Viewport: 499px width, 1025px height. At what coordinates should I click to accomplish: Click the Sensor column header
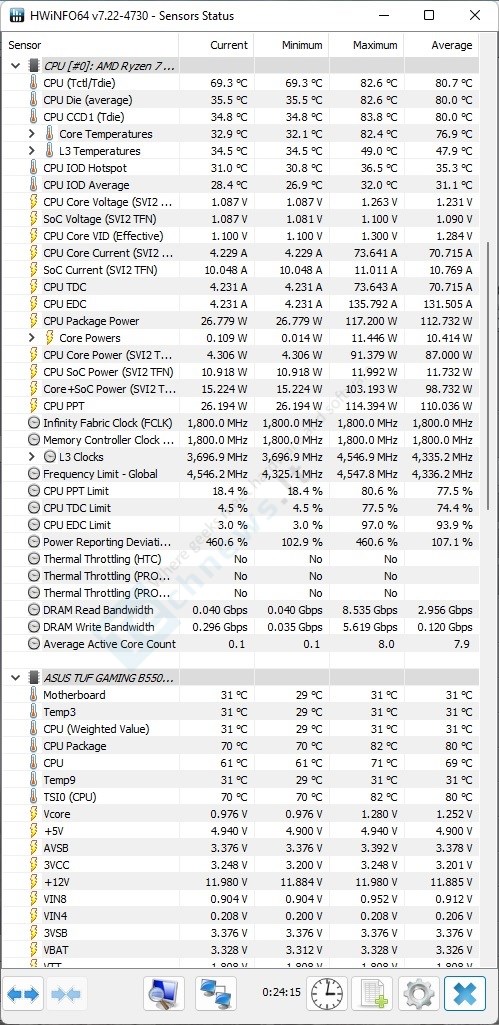click(x=90, y=45)
